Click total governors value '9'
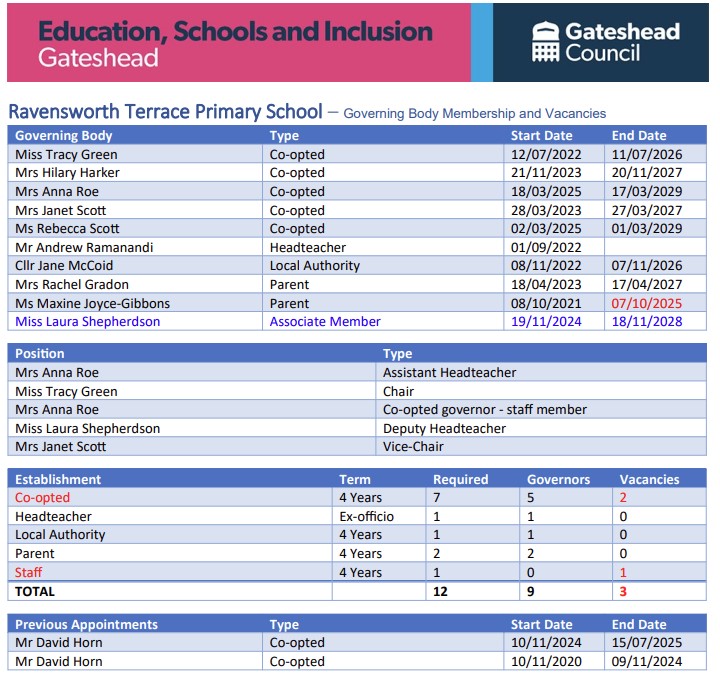 530,591
